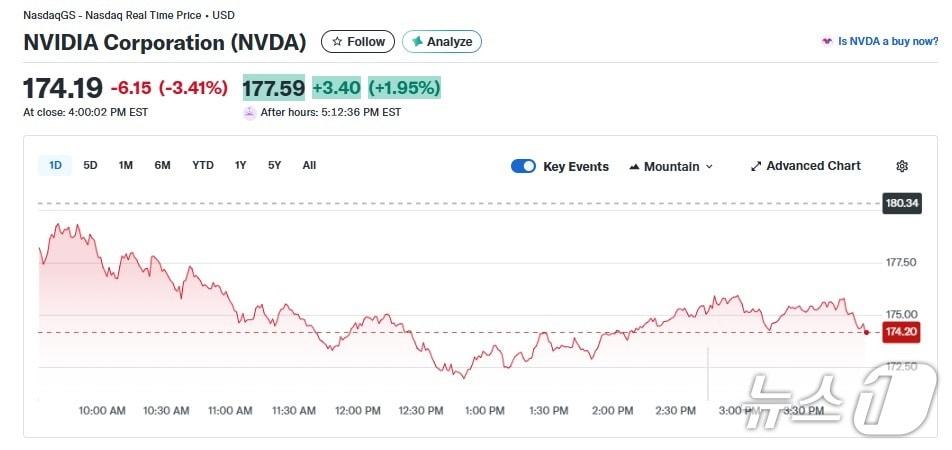Click the star icon in Follow button
The image size is (952, 450).
click(337, 42)
